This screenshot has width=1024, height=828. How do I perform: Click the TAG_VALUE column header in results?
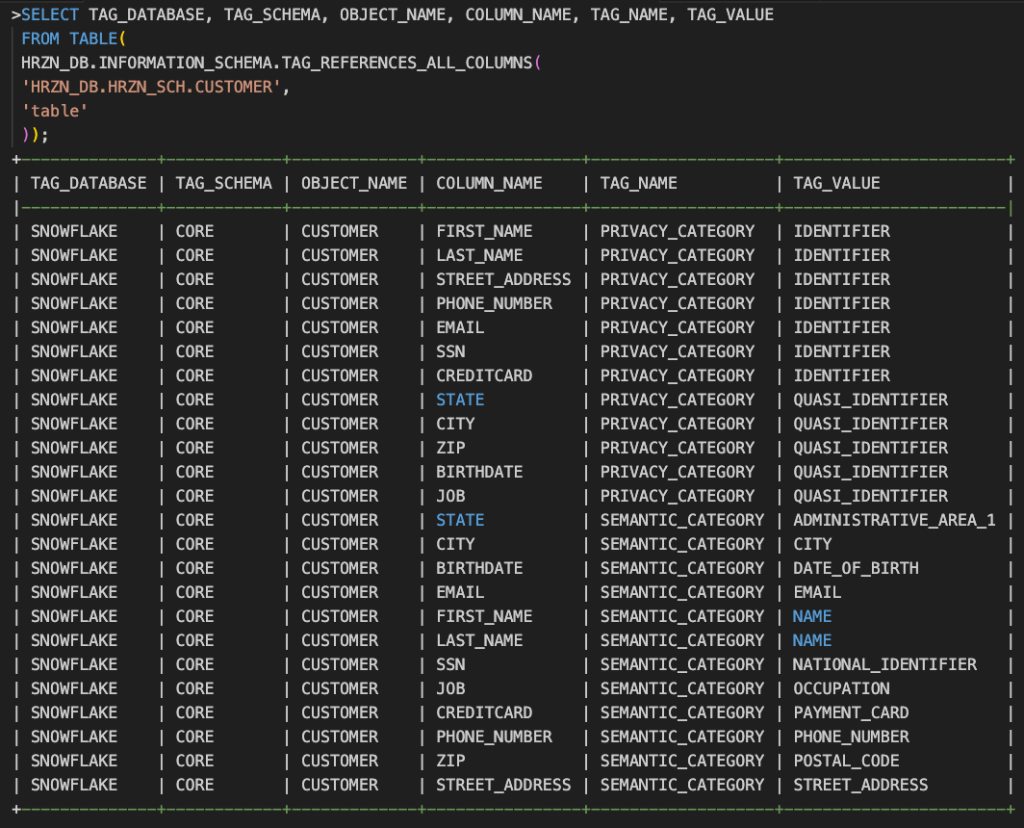point(837,183)
